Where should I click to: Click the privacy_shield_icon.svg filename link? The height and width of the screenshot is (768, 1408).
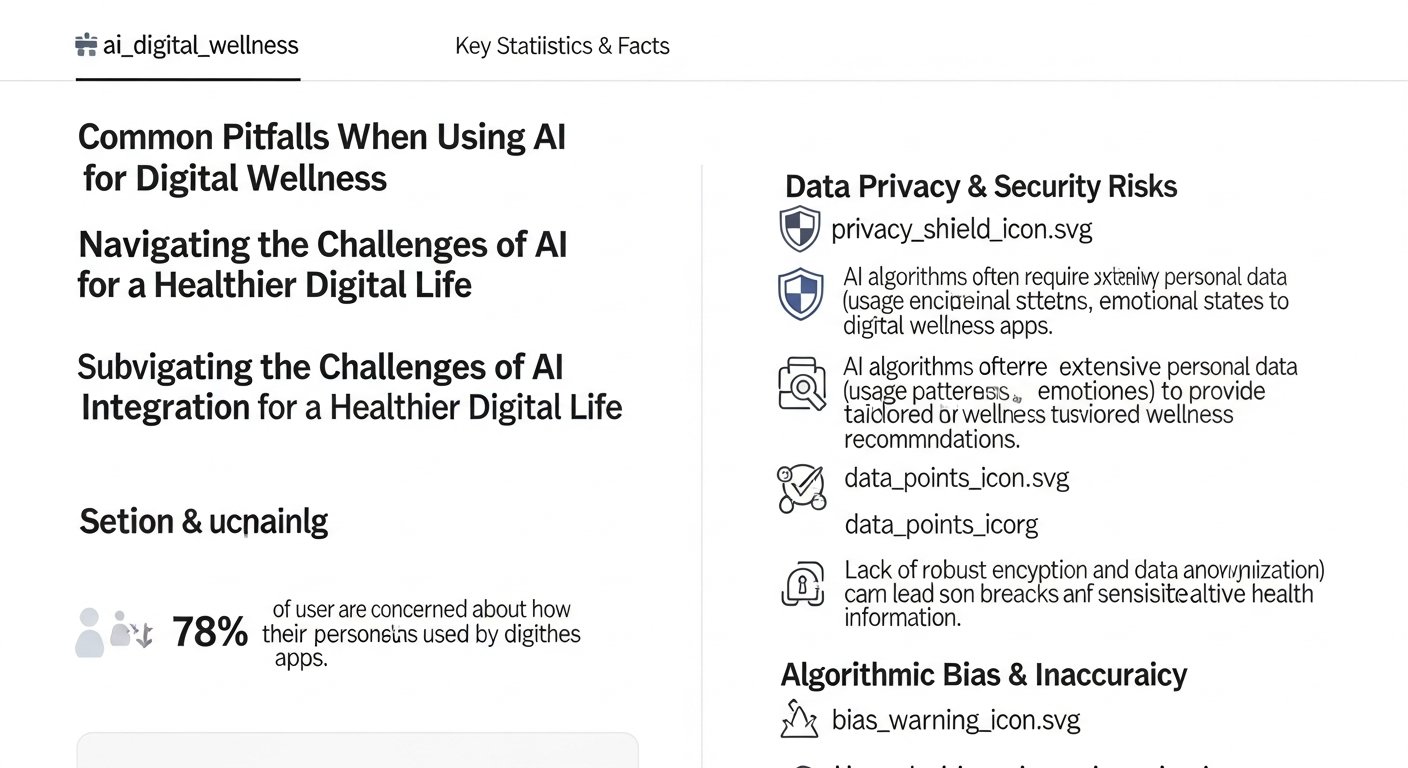(961, 229)
